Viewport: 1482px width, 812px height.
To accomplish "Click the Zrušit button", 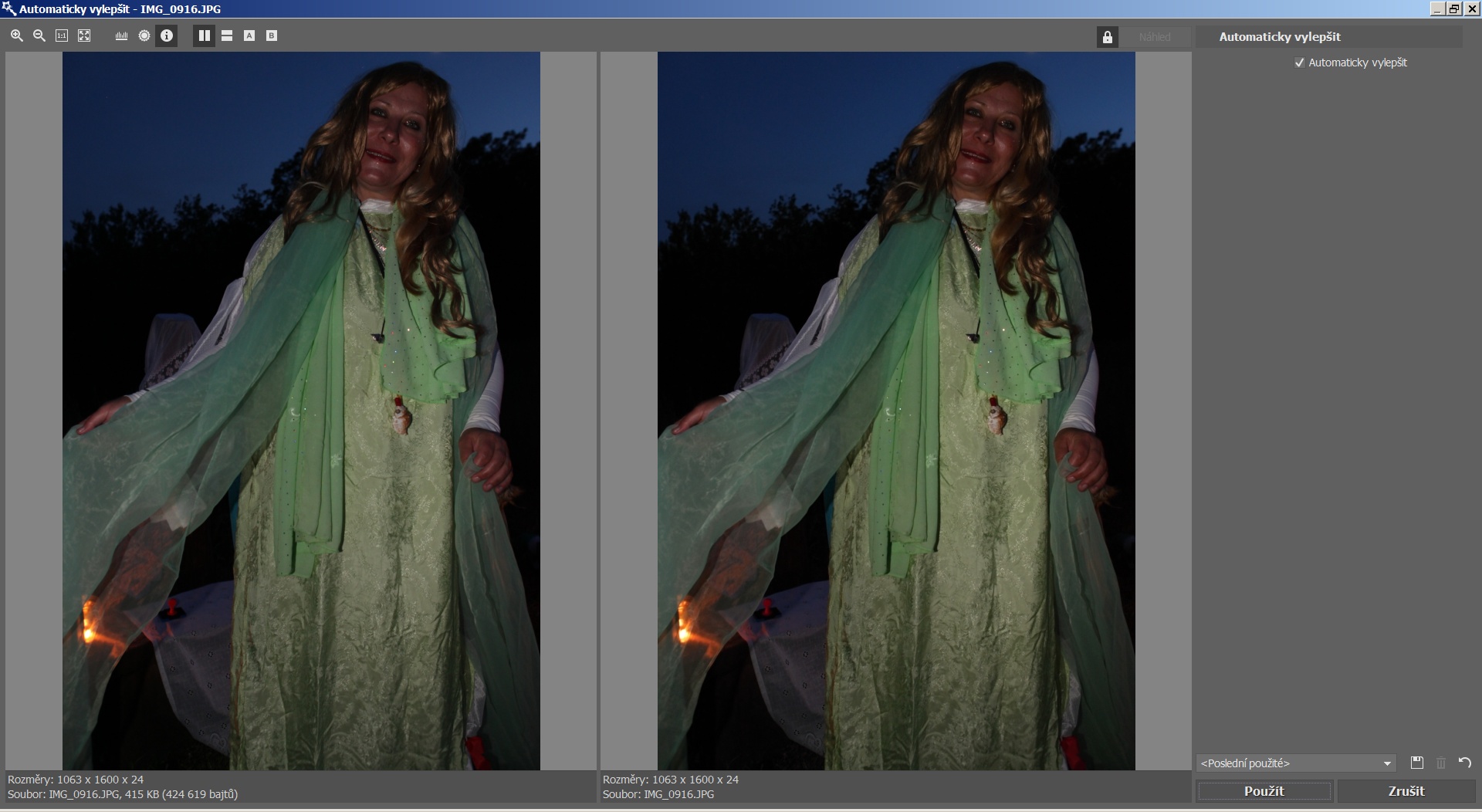I will 1406,791.
